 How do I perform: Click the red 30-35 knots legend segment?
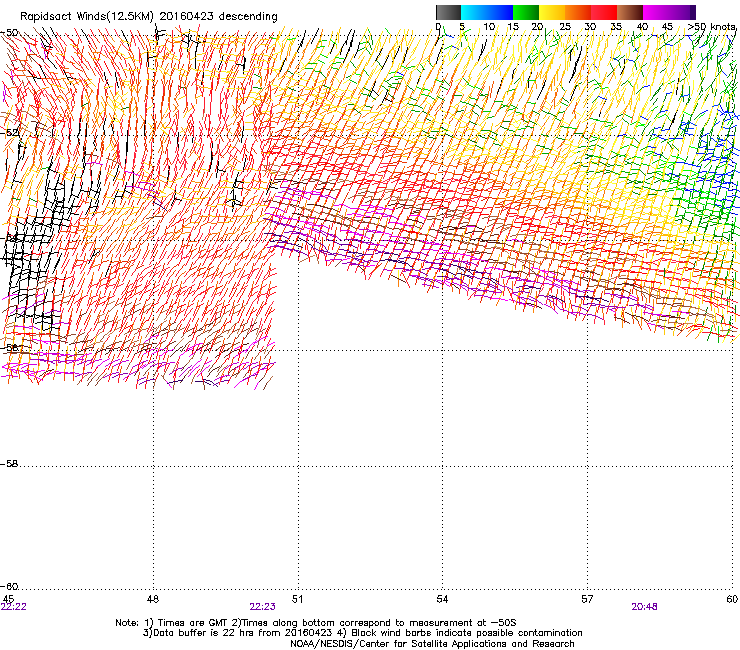(604, 12)
